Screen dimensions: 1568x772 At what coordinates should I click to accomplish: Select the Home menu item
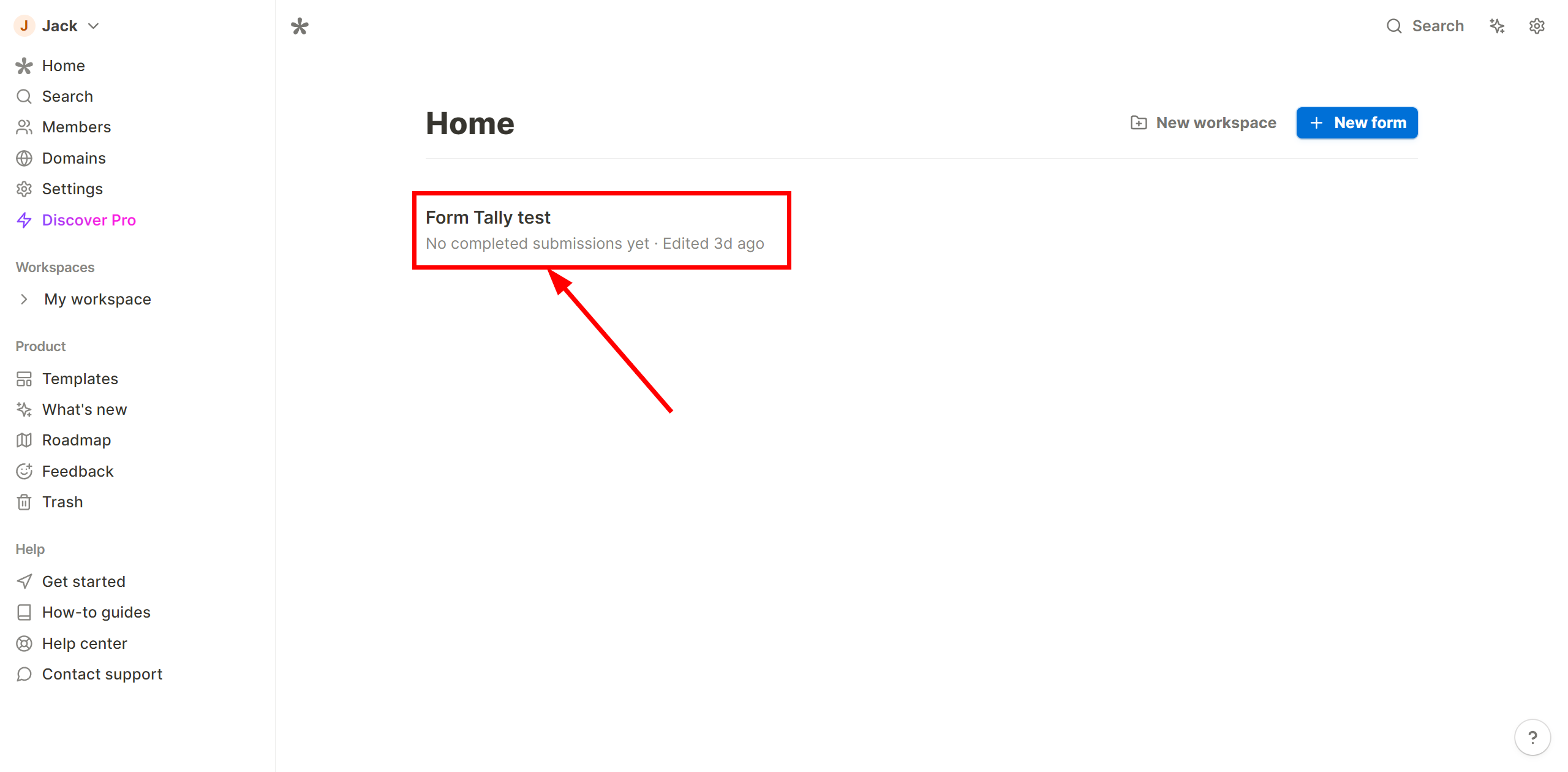(x=62, y=64)
